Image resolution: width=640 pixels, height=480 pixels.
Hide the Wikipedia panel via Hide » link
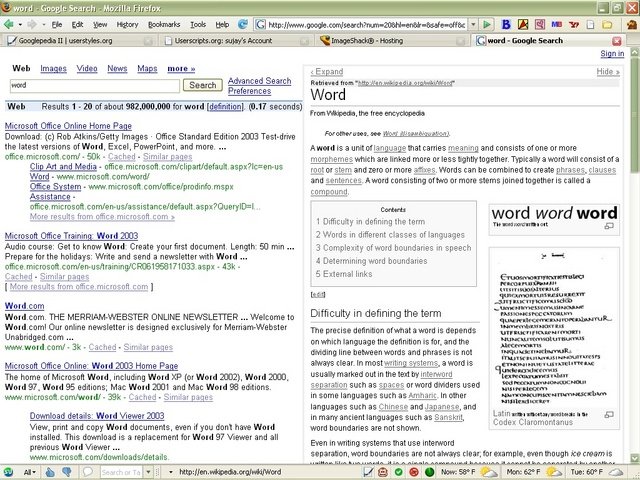point(608,72)
